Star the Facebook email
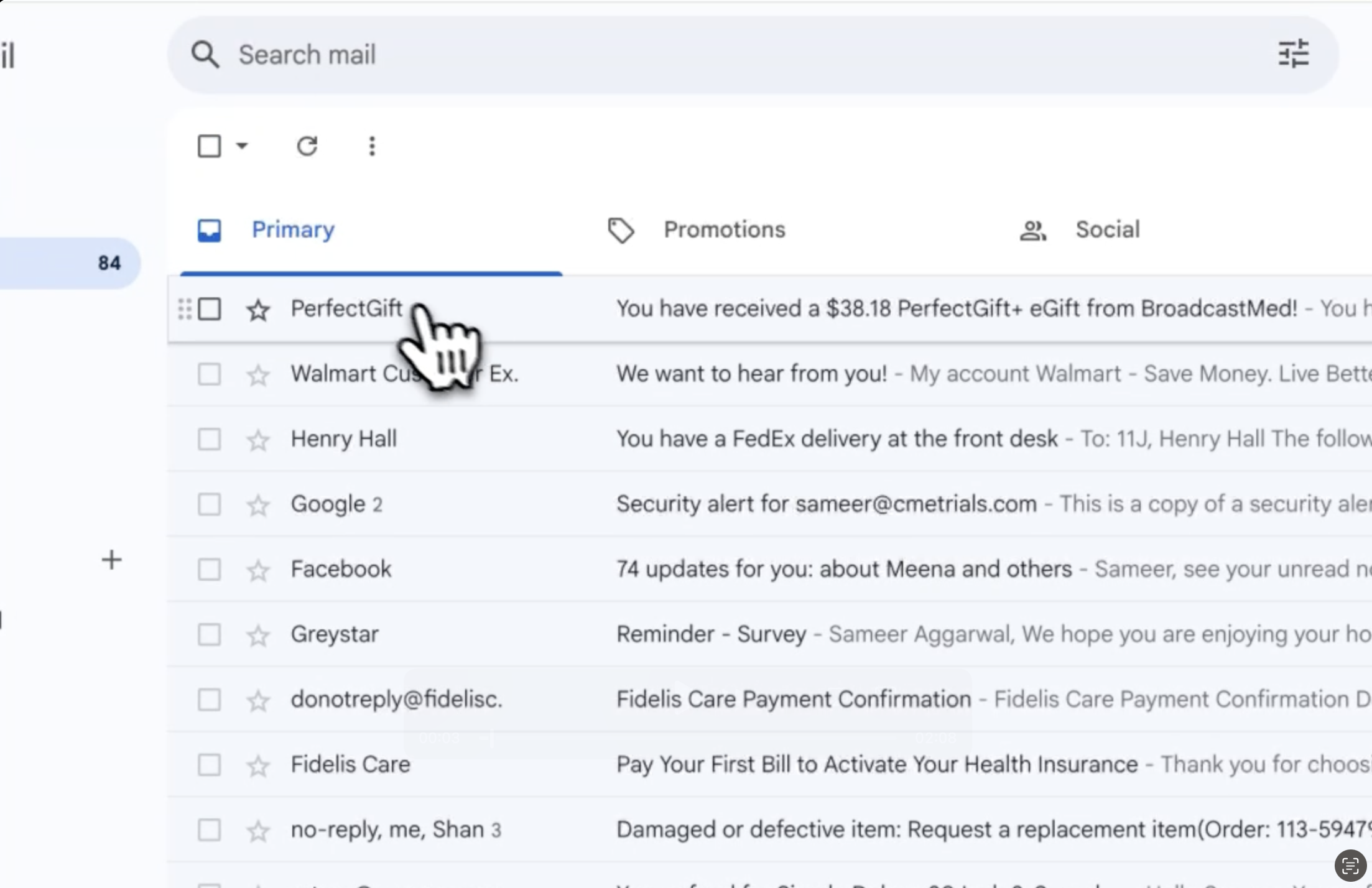This screenshot has height=888, width=1372. pos(258,570)
